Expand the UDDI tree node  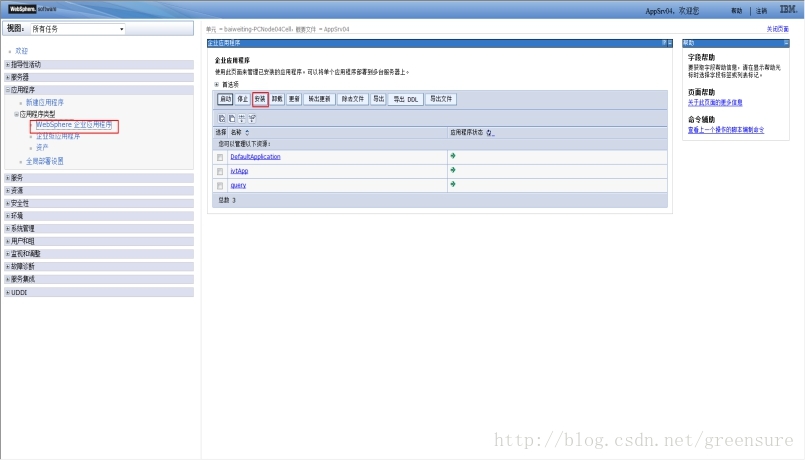tap(8, 292)
